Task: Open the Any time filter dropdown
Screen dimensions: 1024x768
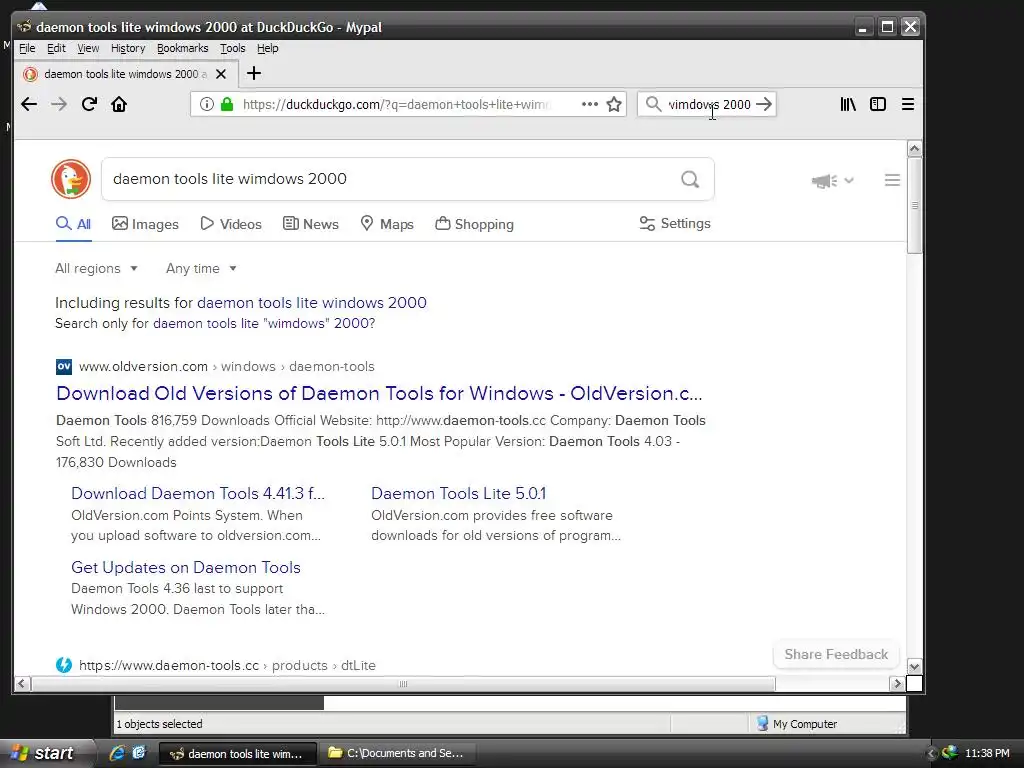Action: coord(201,268)
